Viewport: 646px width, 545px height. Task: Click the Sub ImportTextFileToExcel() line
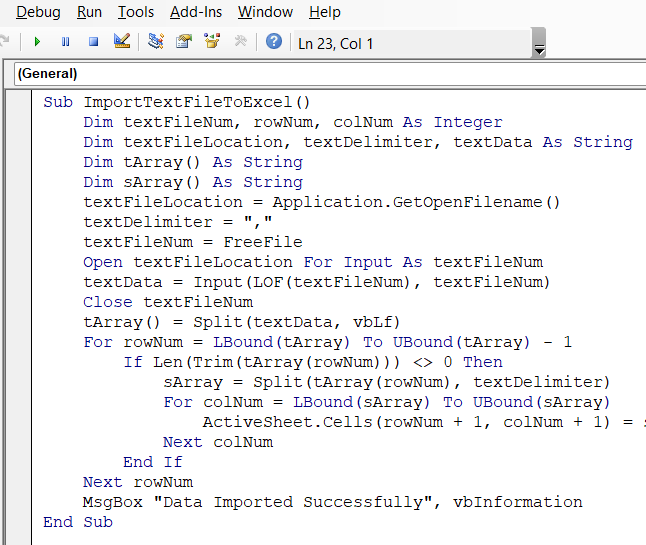click(177, 102)
